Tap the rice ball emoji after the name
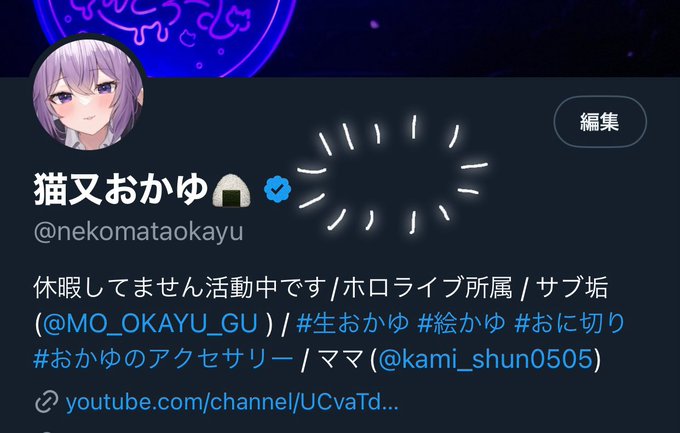The height and width of the screenshot is (433, 680). 231,190
